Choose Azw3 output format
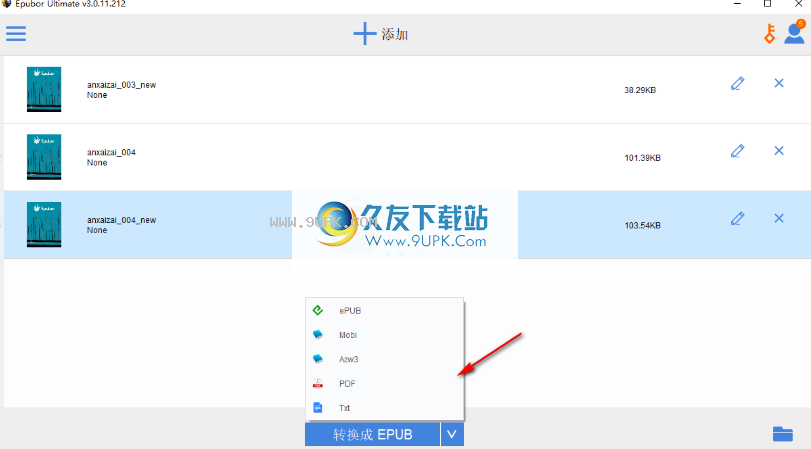The height and width of the screenshot is (449, 811). coord(384,359)
